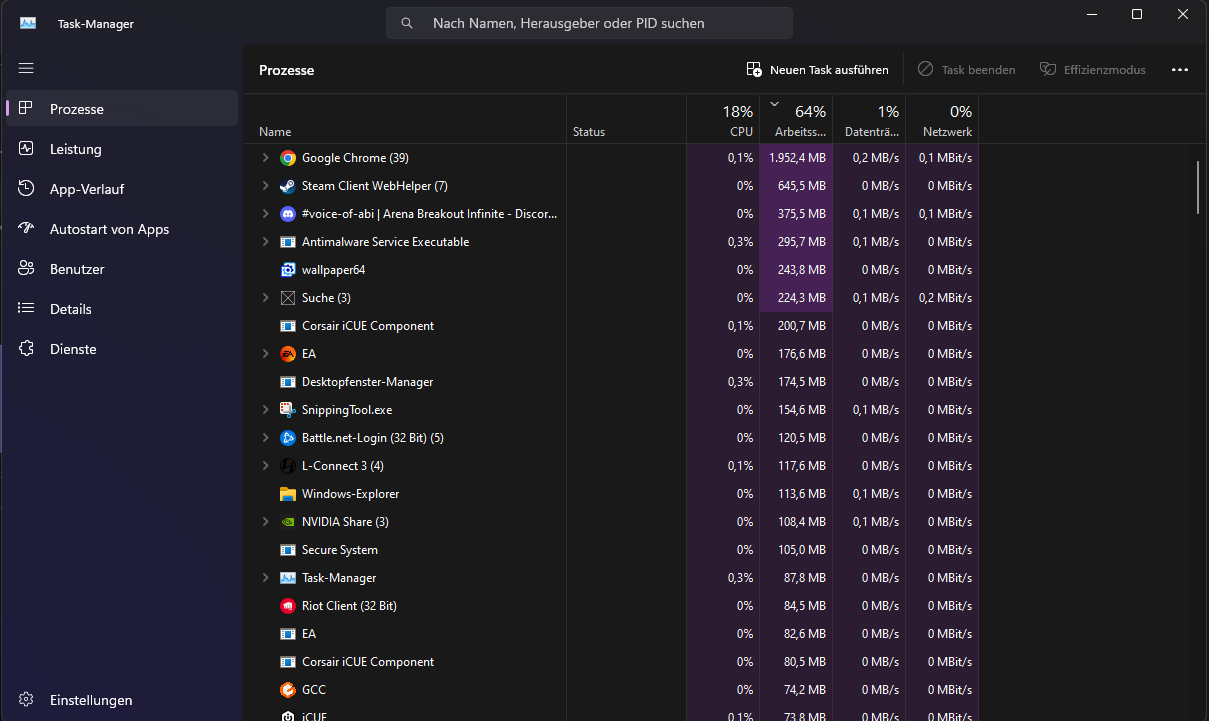Click the process list vertical scrollbar
The image size is (1209, 721).
click(x=1198, y=187)
